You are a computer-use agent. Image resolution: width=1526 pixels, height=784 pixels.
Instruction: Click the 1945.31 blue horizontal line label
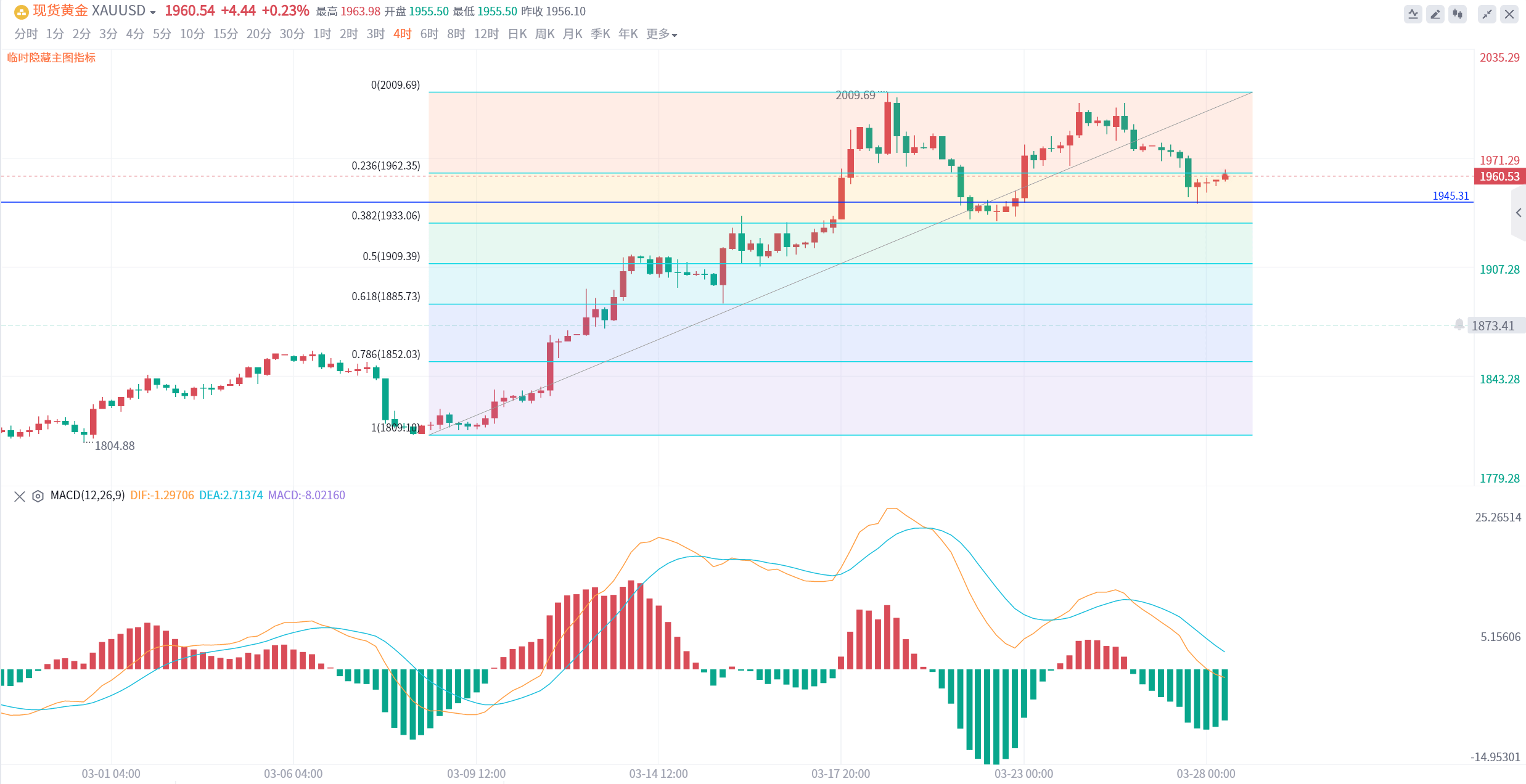click(x=1450, y=195)
